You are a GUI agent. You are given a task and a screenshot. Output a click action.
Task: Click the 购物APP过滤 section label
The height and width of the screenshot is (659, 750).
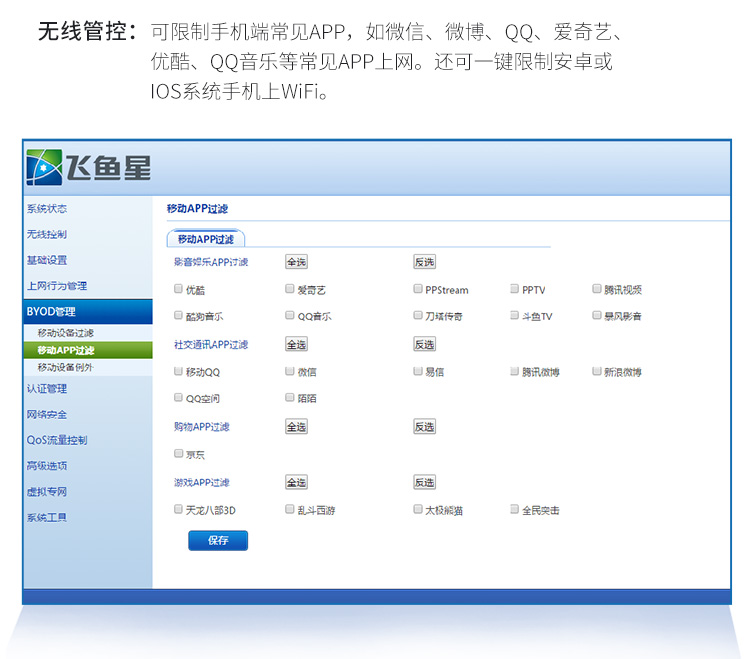tap(202, 427)
